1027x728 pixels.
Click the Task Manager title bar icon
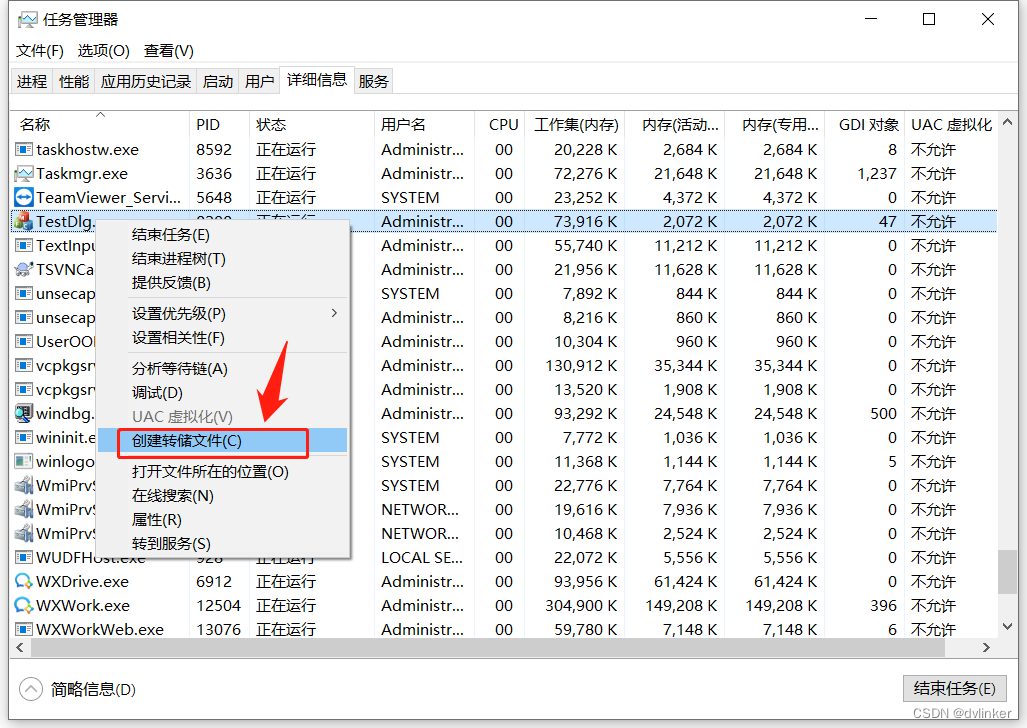tap(28, 20)
